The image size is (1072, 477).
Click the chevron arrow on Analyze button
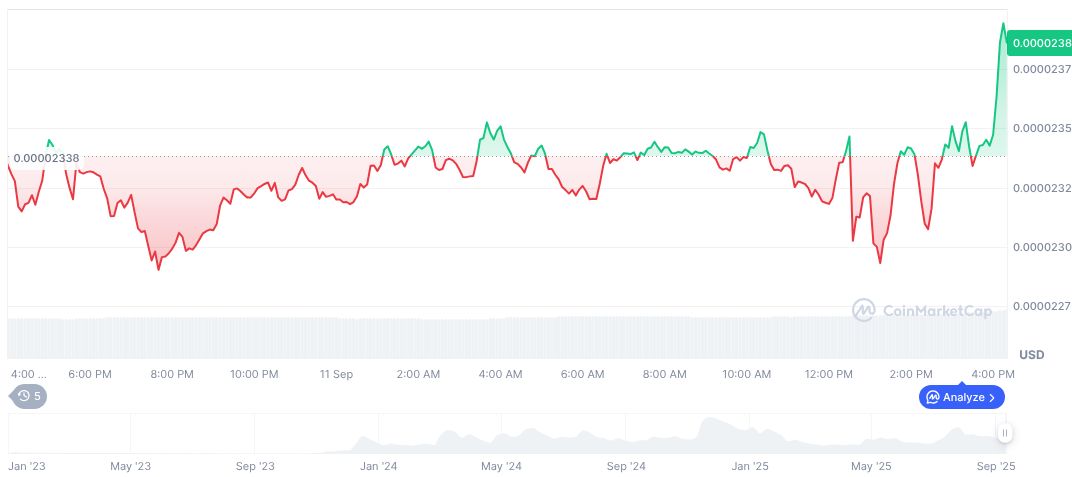pos(991,397)
